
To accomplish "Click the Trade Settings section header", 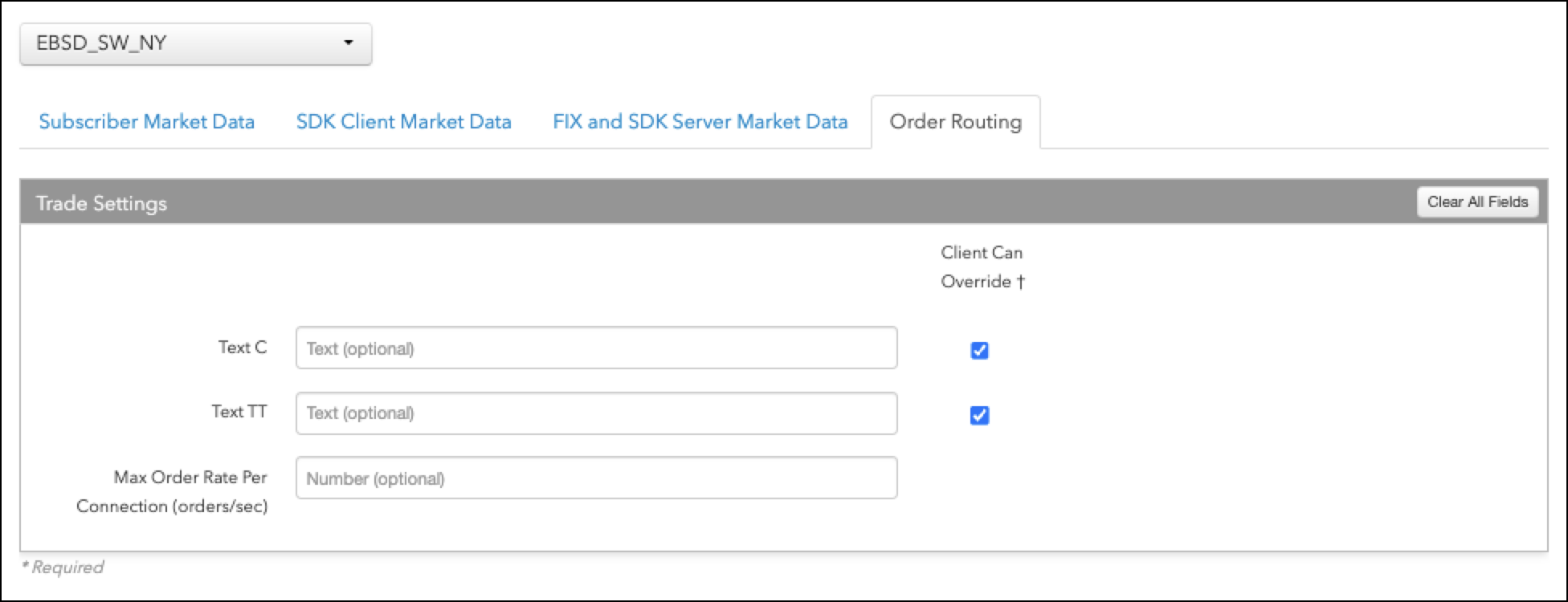I will 102,203.
